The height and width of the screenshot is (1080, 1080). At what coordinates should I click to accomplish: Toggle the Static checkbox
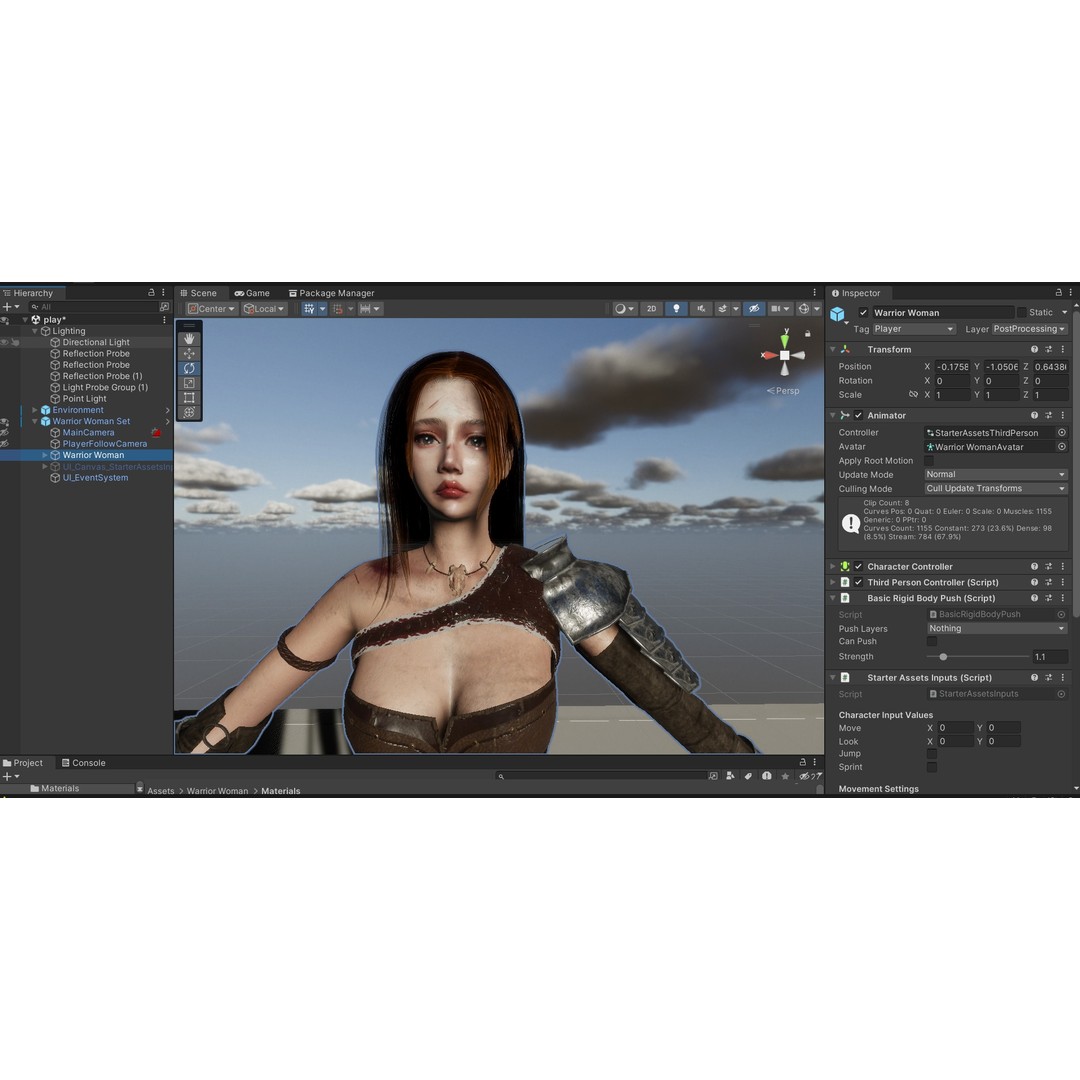point(1021,313)
